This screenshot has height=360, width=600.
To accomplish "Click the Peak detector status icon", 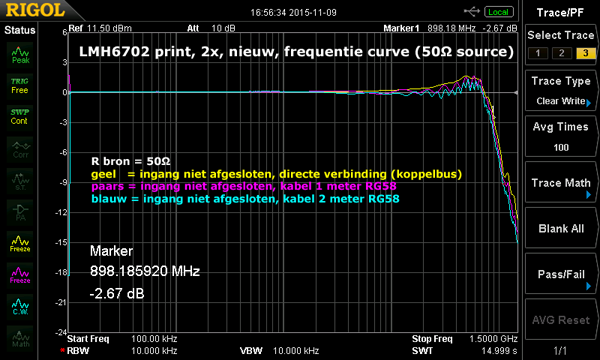I will pyautogui.click(x=20, y=55).
